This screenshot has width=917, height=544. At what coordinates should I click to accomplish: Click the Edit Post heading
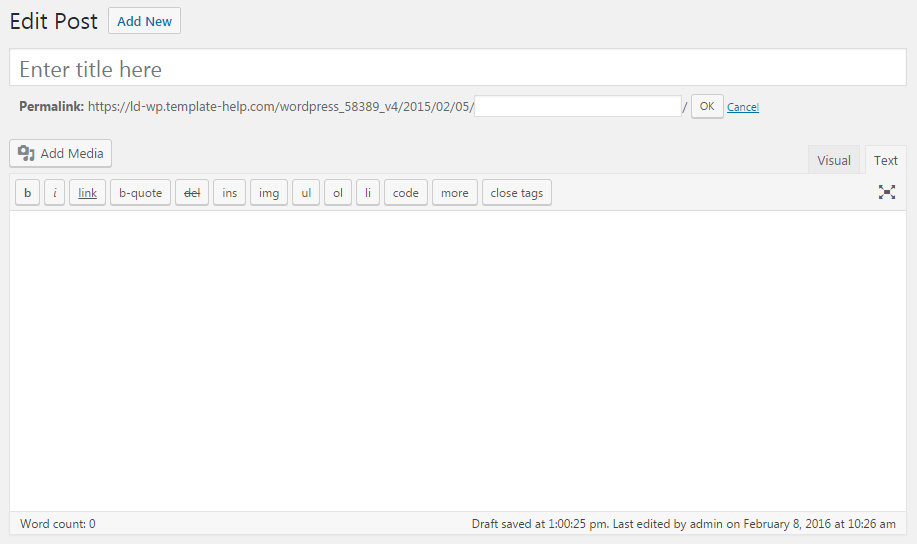pyautogui.click(x=54, y=22)
